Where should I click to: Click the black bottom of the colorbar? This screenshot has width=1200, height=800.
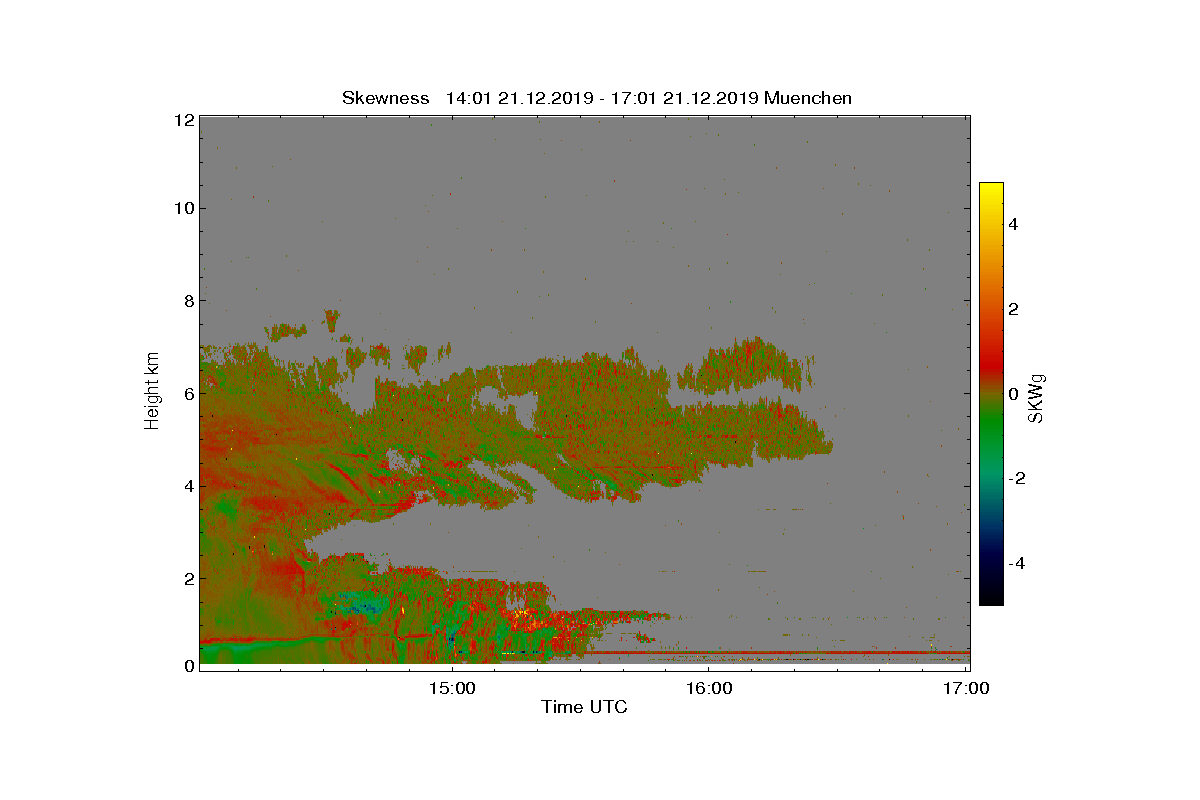tap(991, 595)
